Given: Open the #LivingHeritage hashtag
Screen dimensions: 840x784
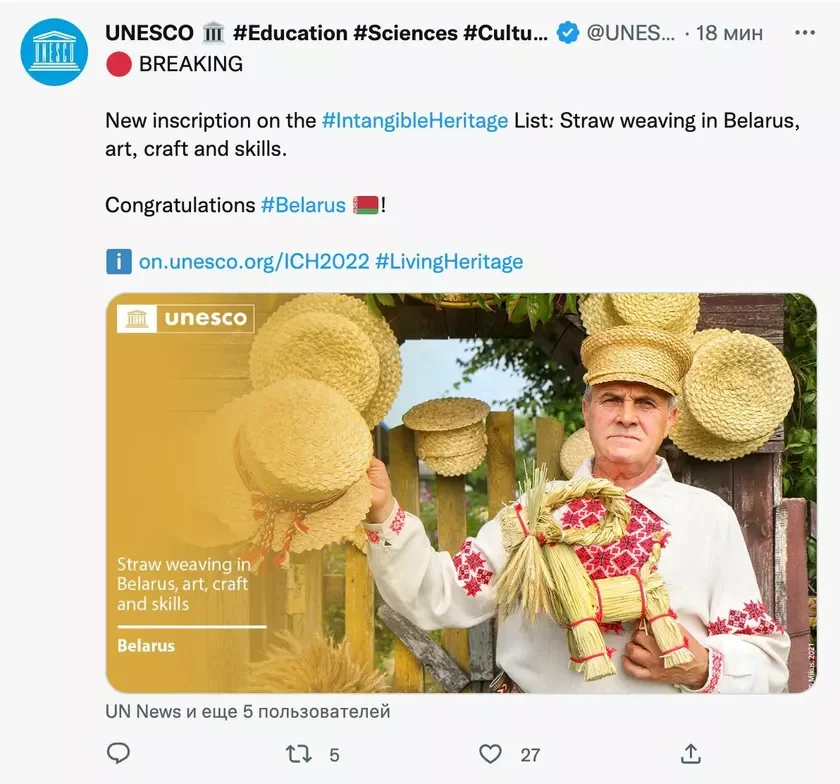Looking at the screenshot, I should coord(449,262).
